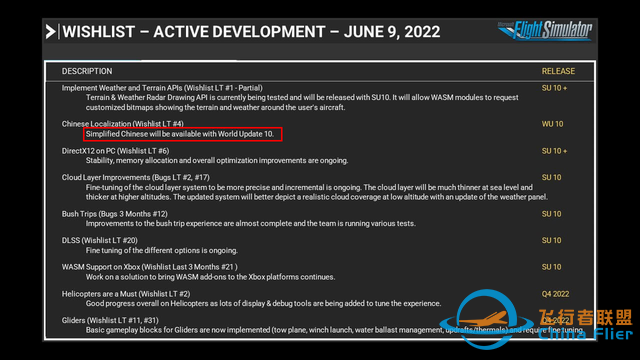640x360 pixels.
Task: Click SU 10 + release tag for Weather APIs
Action: coord(554,88)
